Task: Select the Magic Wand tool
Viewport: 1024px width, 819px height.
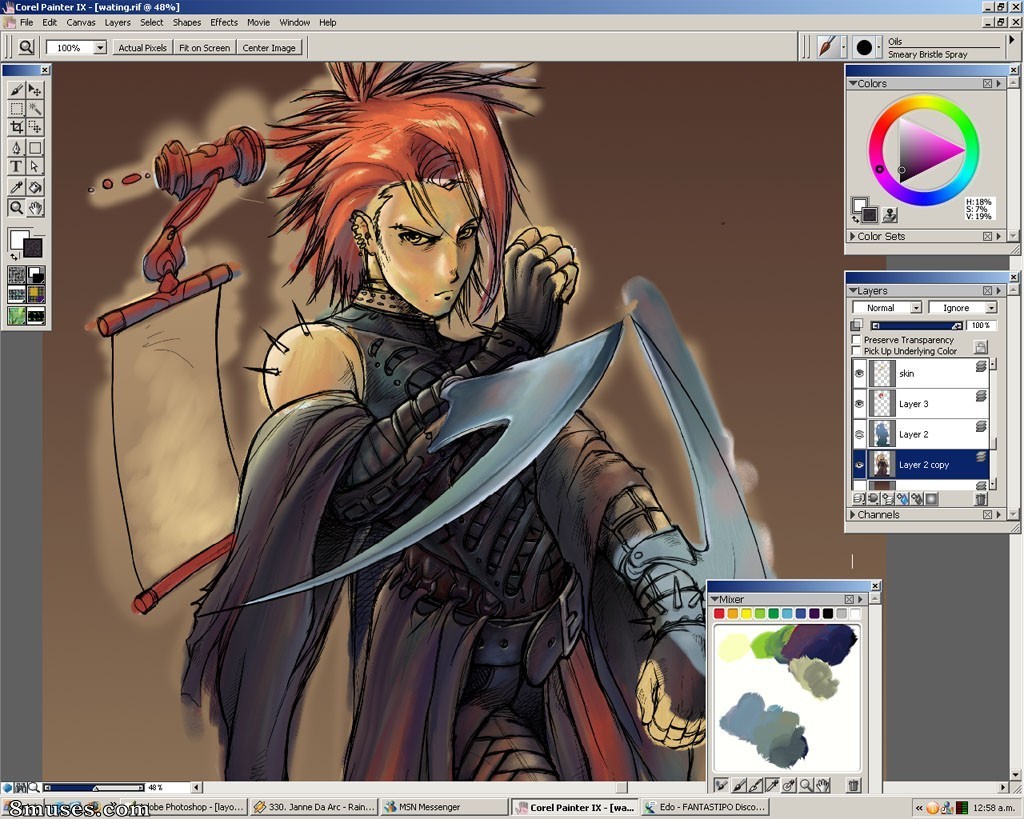Action: 35,108
